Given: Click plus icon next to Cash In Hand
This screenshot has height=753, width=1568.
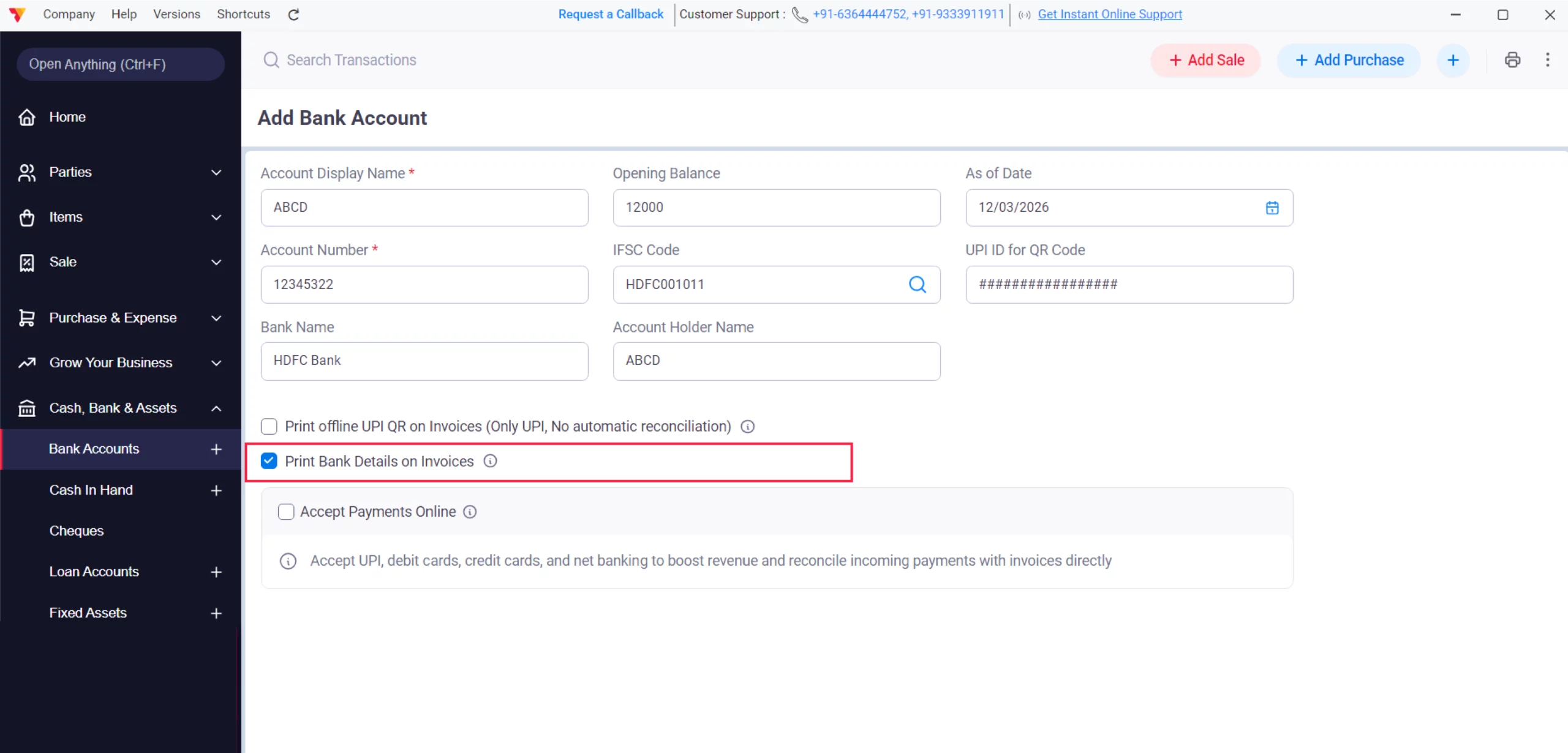Looking at the screenshot, I should coord(216,490).
